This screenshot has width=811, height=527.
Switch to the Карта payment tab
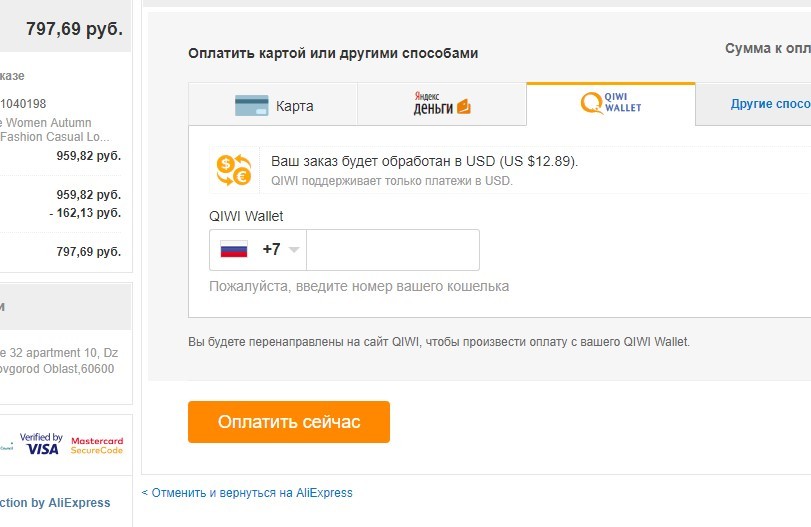[273, 104]
